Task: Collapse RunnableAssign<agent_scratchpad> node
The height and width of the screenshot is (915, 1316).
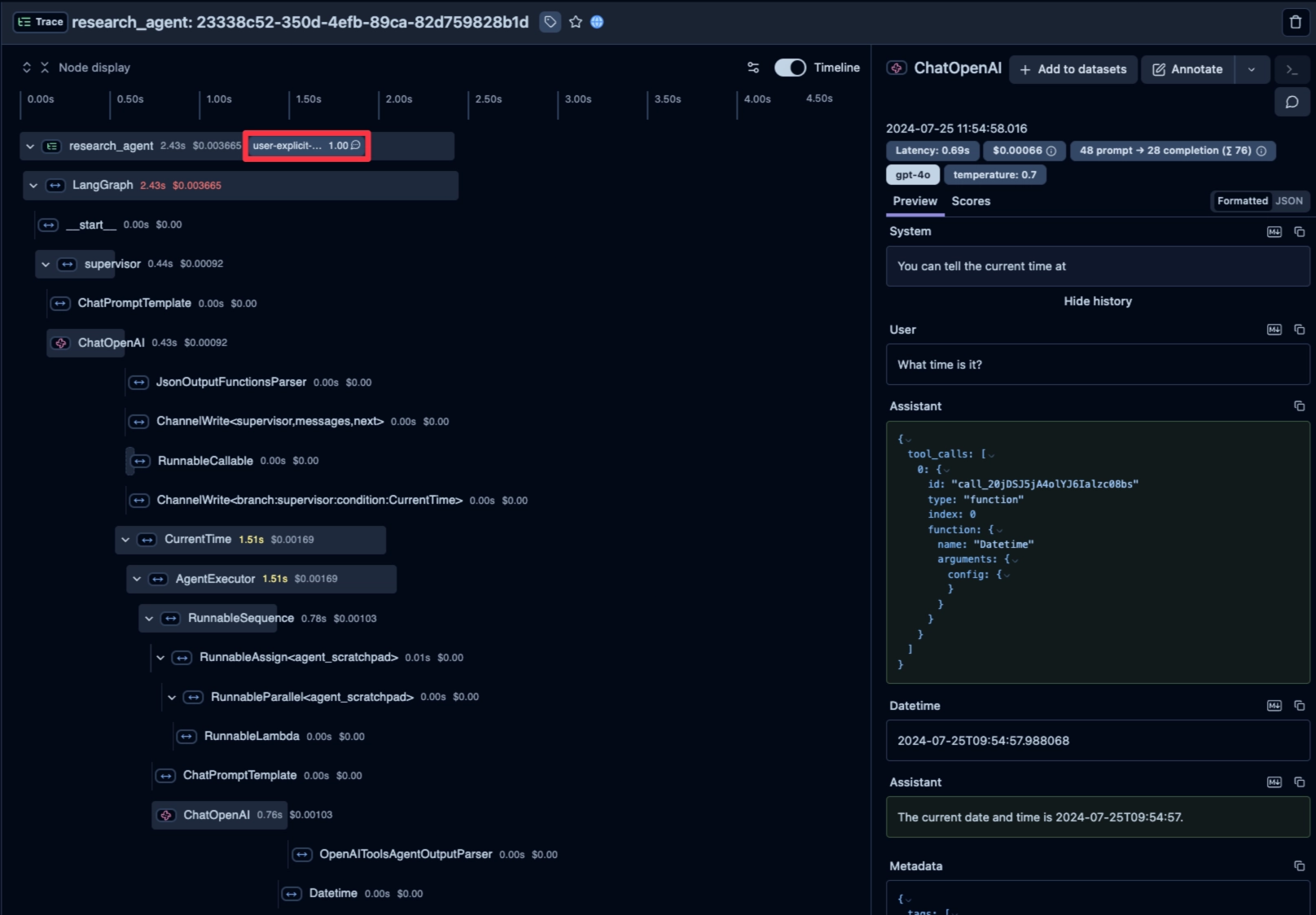Action: point(160,658)
